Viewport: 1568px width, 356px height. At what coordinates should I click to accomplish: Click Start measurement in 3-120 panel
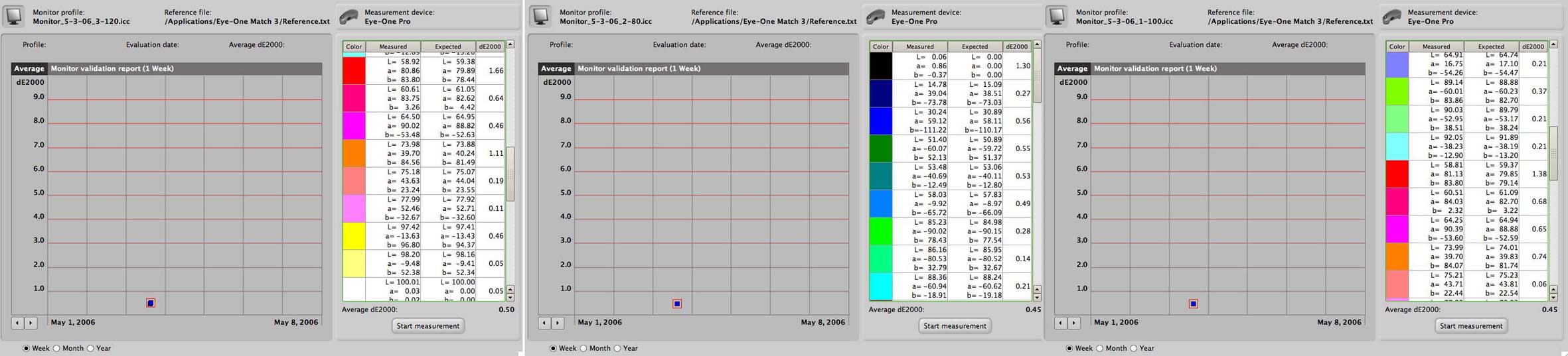tap(428, 326)
